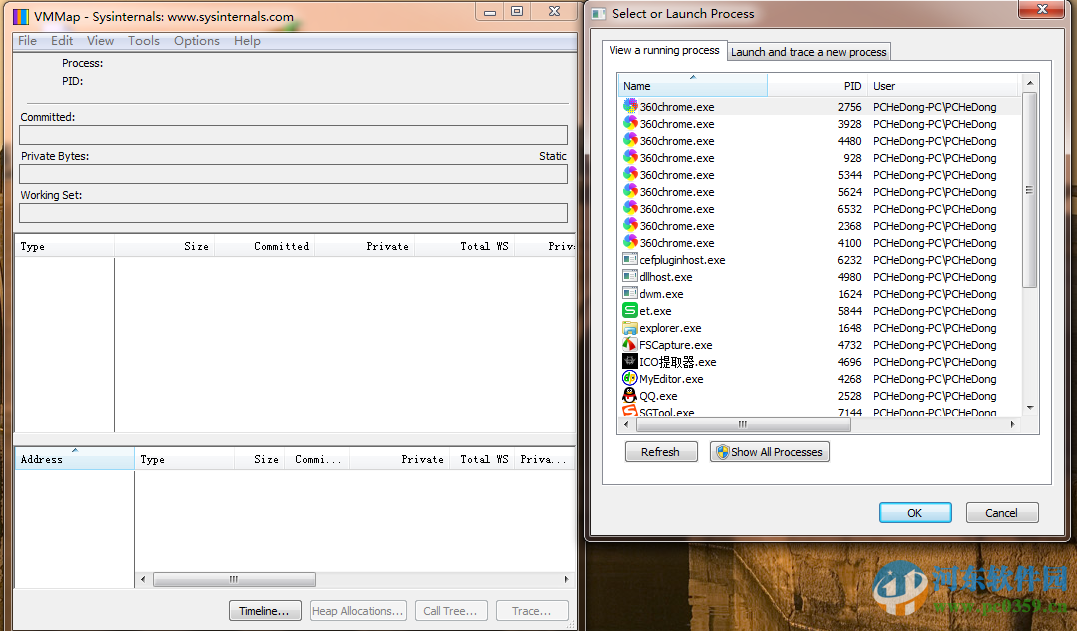The height and width of the screenshot is (631, 1077).
Task: Sort summary table by Type column header
Action: 65,246
